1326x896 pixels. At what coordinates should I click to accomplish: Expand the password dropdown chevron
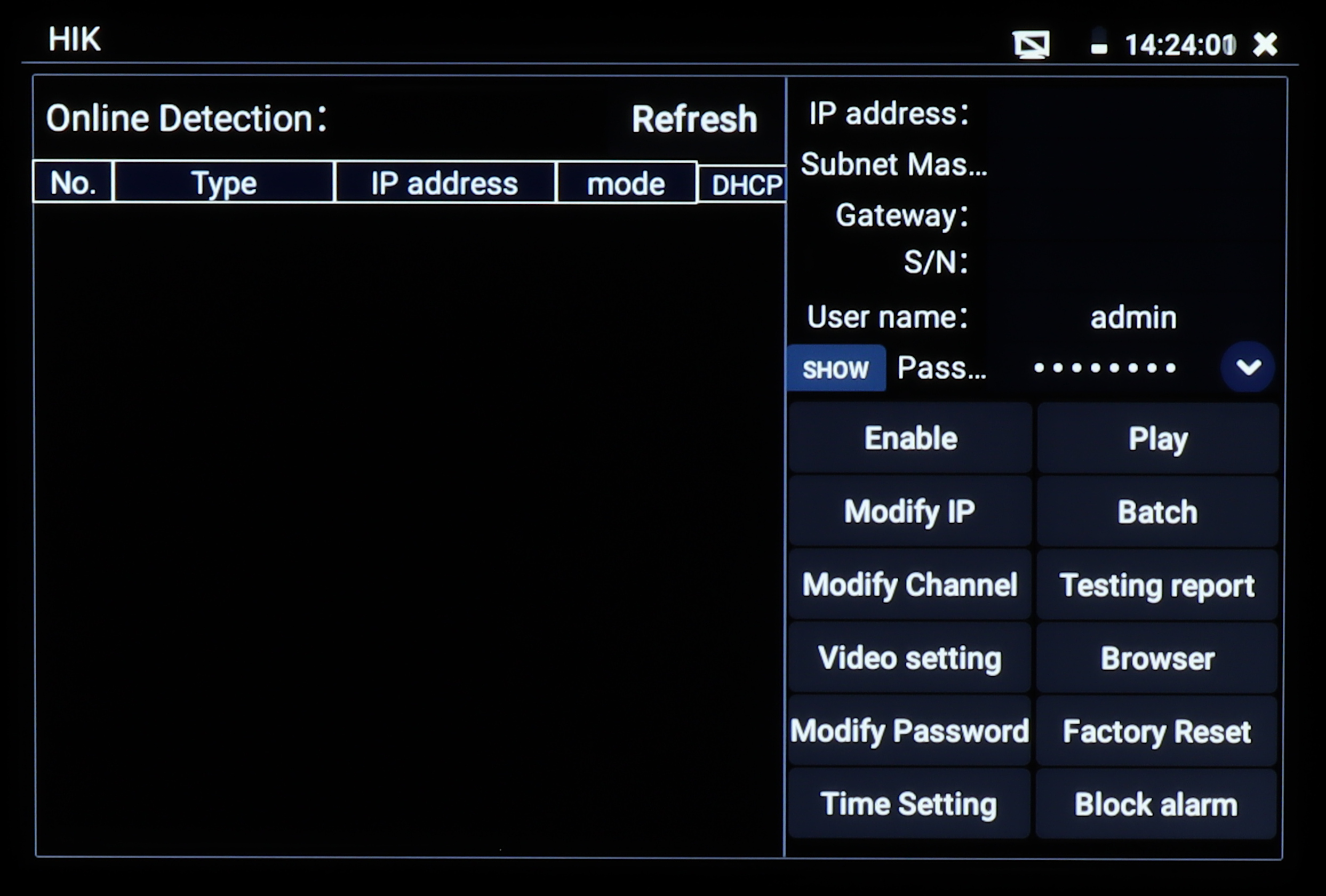1248,367
